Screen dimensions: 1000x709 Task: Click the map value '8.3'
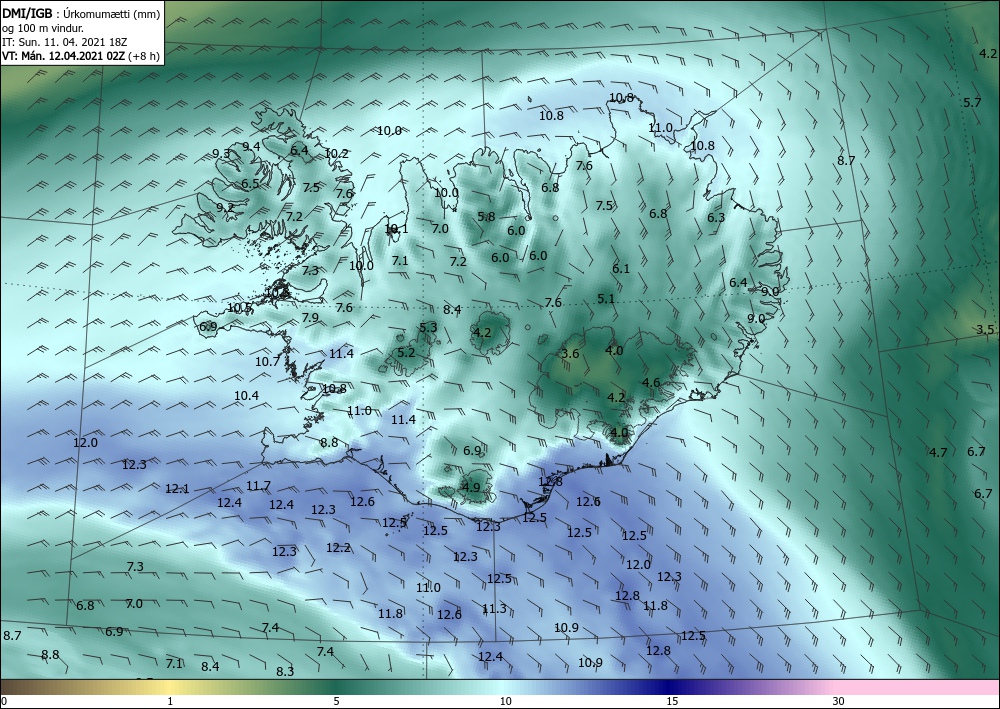coord(285,671)
